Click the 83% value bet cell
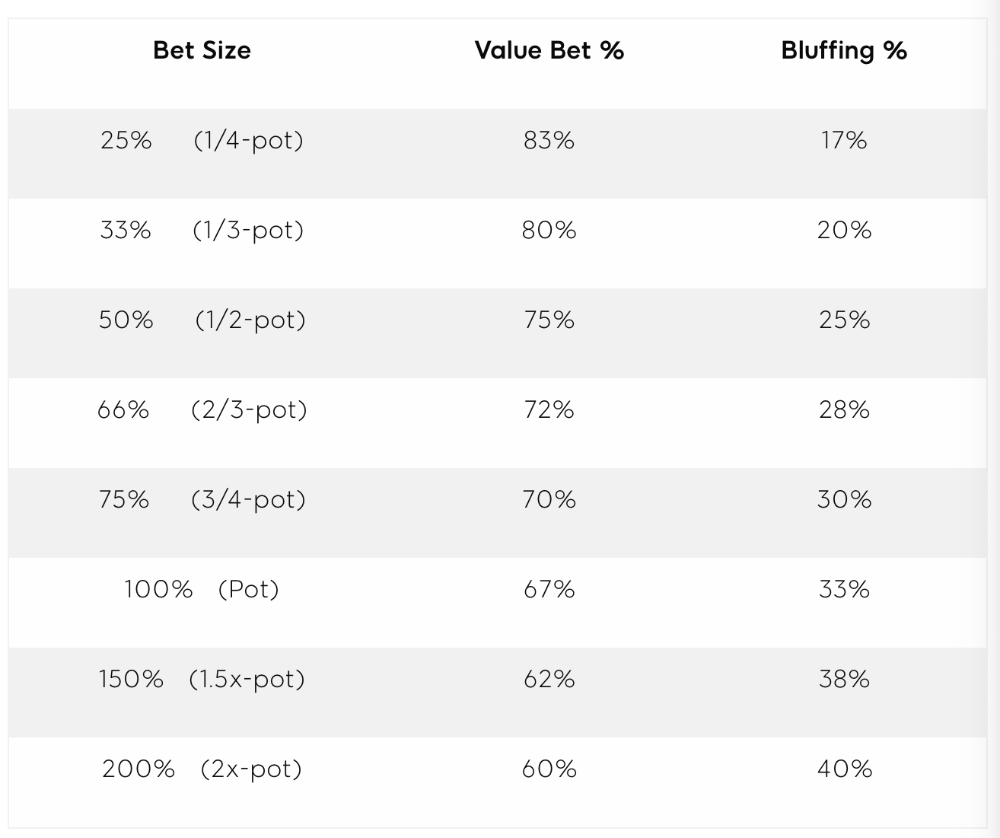 coord(549,140)
